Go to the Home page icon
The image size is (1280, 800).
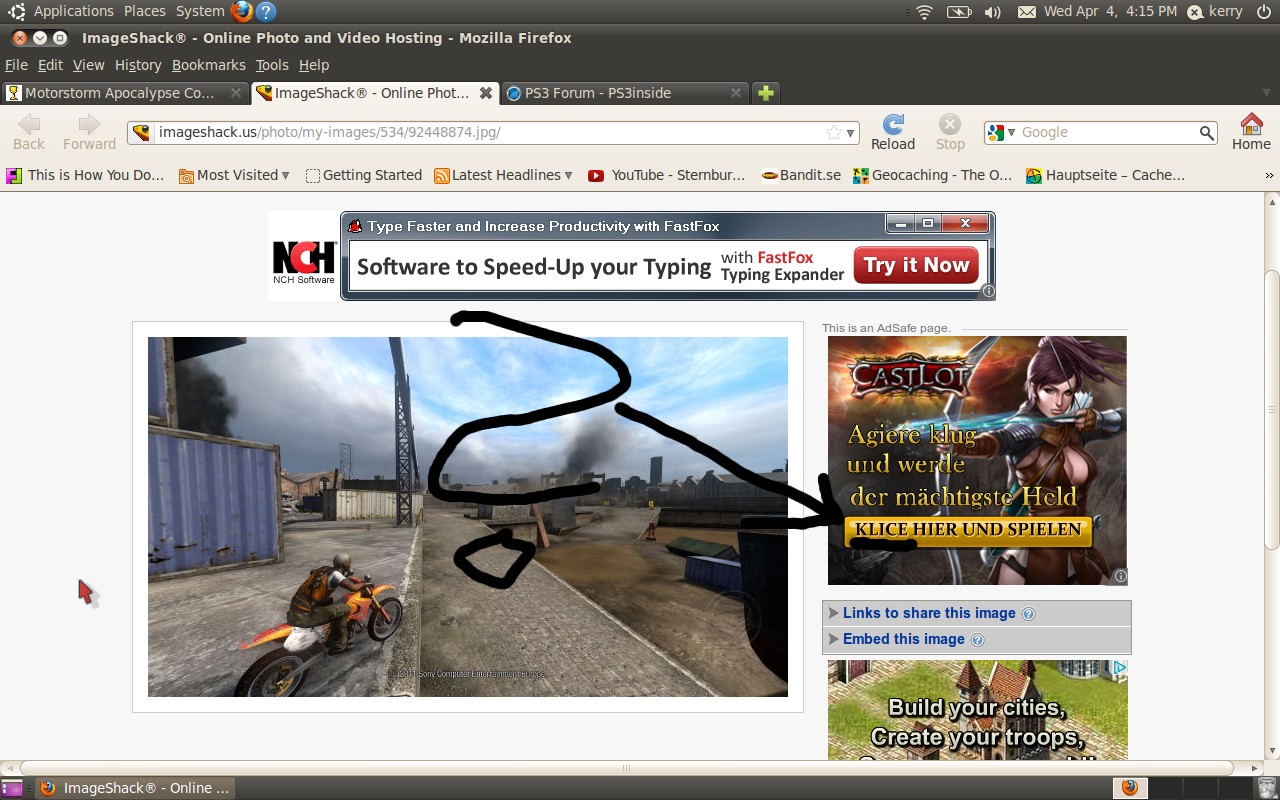(x=1250, y=125)
